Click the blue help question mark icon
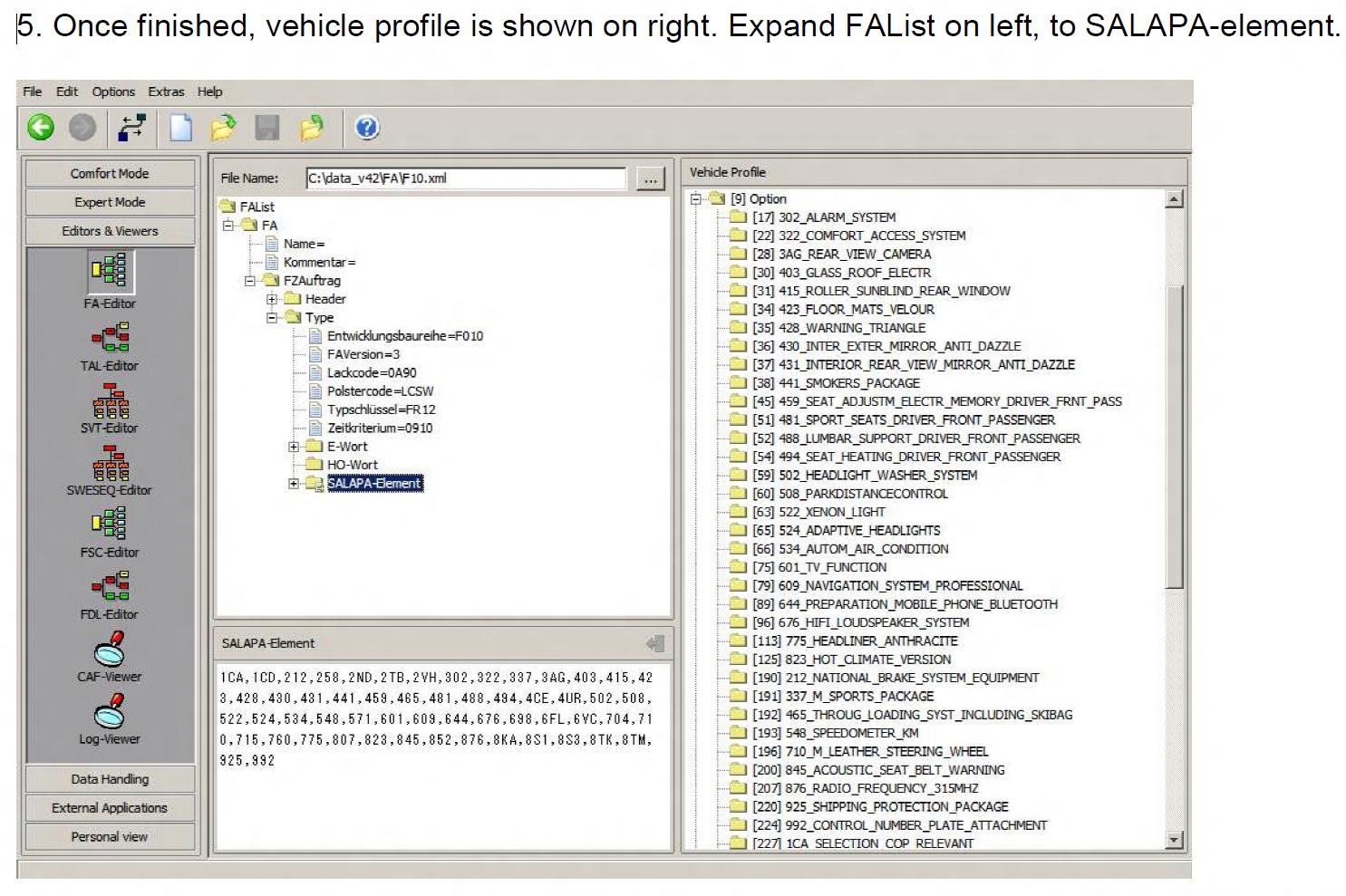This screenshot has height=896, width=1346. [x=367, y=128]
